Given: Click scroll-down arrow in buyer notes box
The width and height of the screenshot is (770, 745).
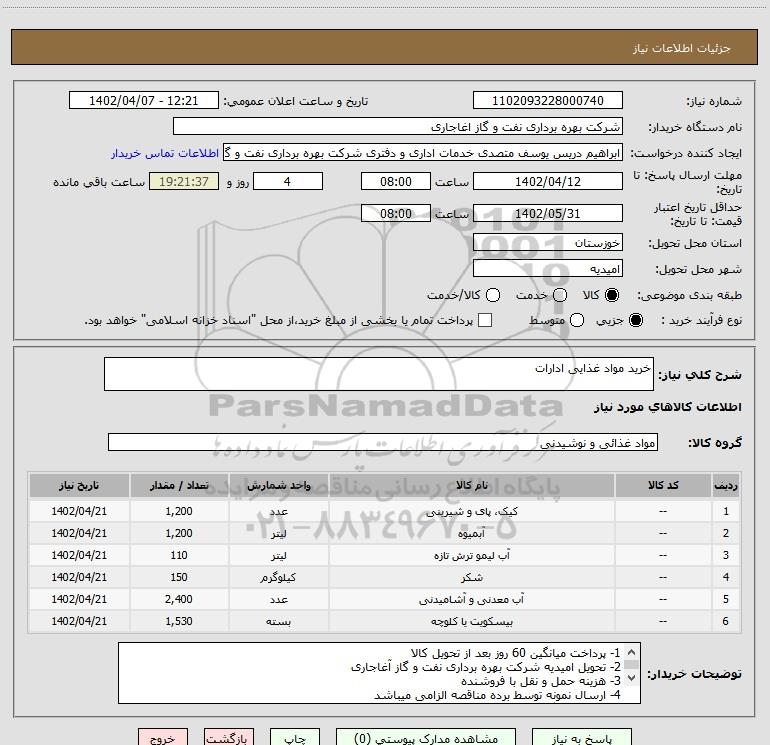Looking at the screenshot, I should click(632, 678).
